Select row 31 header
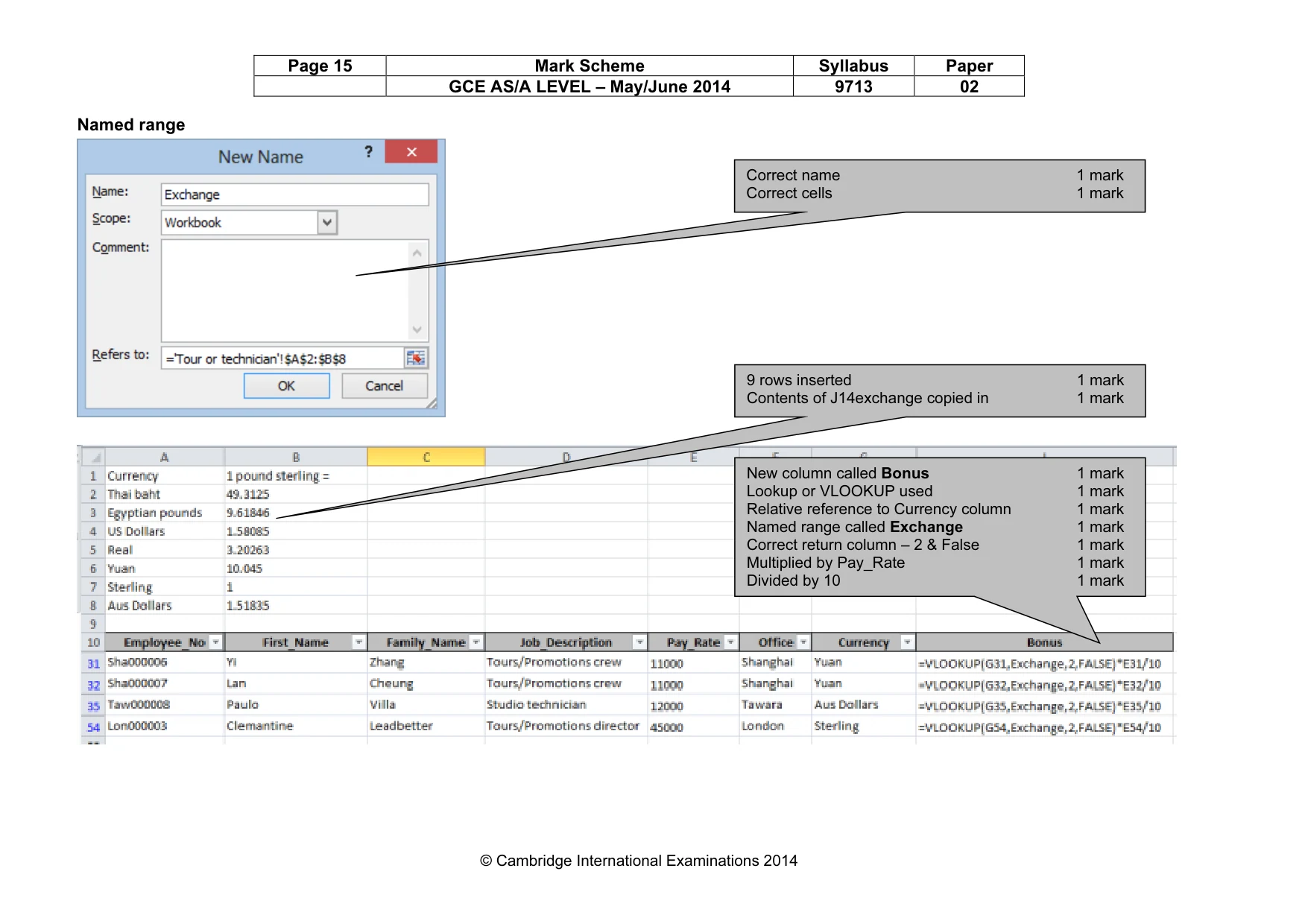Image resolution: width=1308 pixels, height=924 pixels. pyautogui.click(x=93, y=663)
